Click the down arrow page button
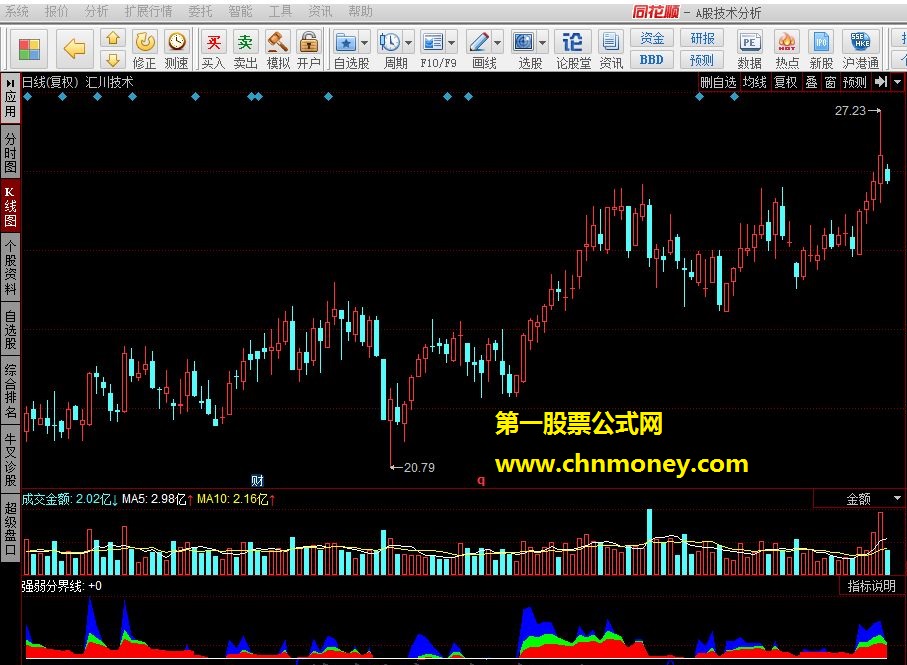Viewport: 907px width, 665px height. 113,59
